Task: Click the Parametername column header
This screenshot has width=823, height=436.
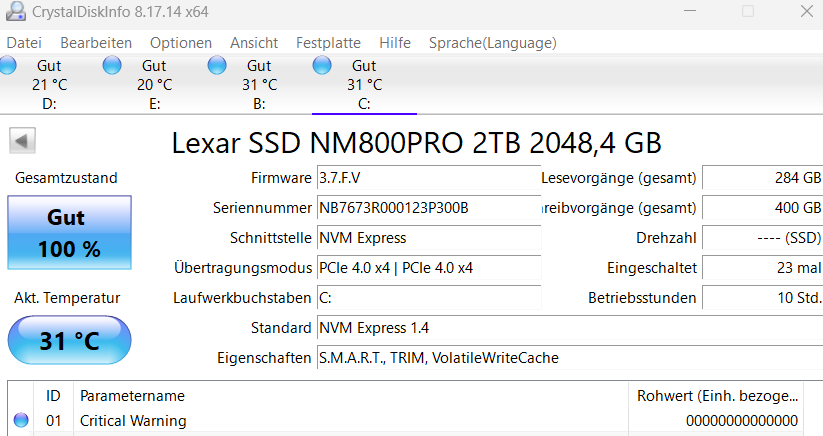Action: 351,396
